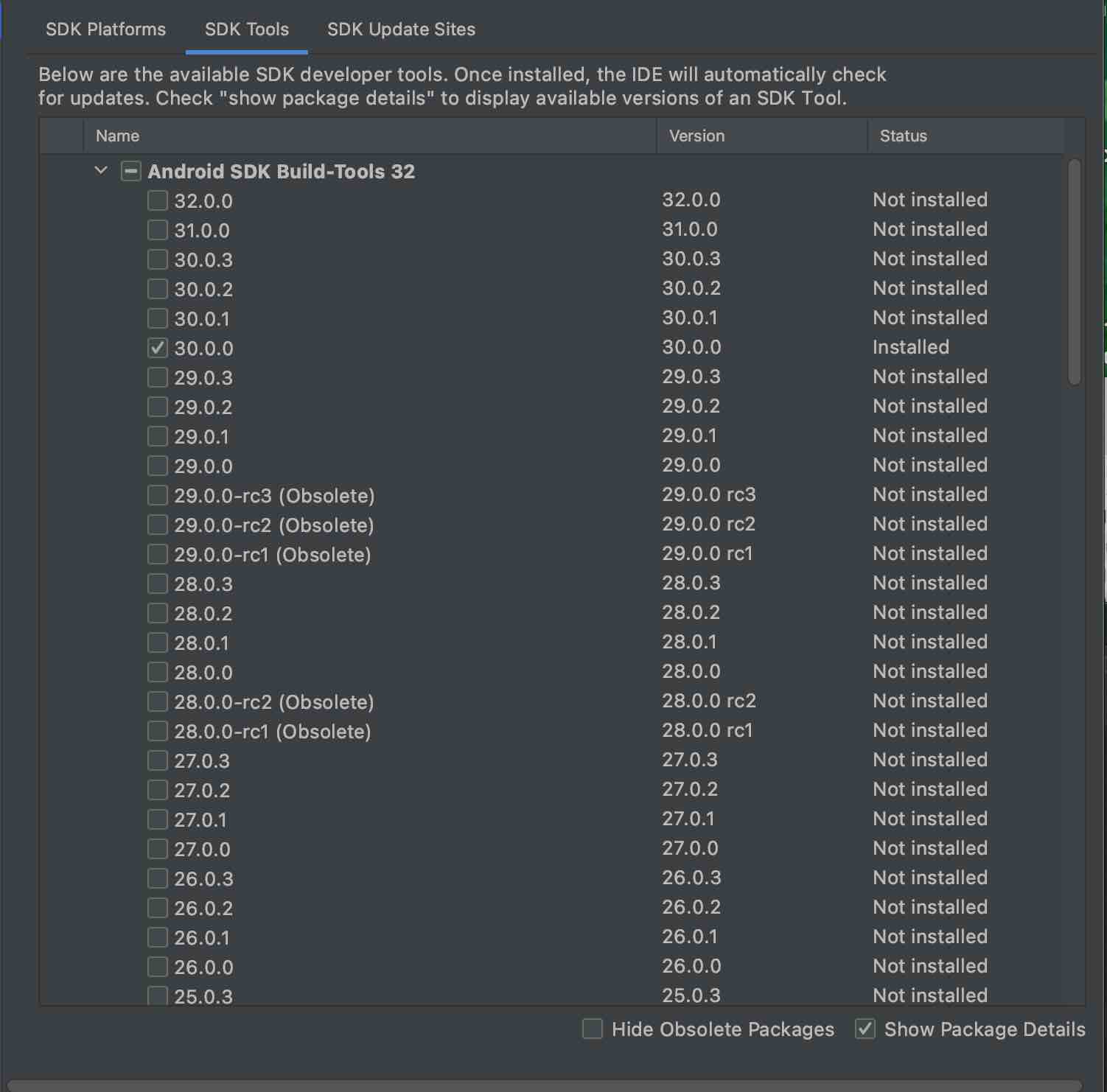Sort by the Status column header
The width and height of the screenshot is (1107, 1092).
coord(966,136)
